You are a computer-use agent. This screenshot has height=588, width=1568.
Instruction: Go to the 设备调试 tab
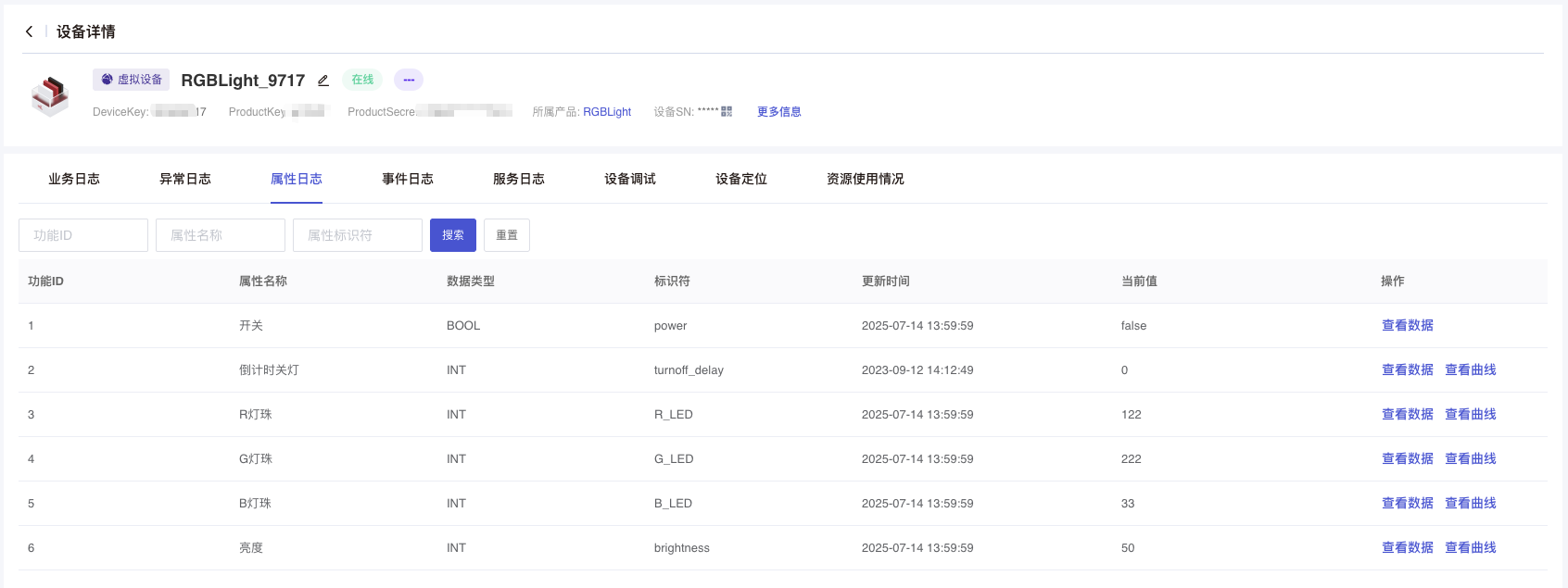coord(630,179)
